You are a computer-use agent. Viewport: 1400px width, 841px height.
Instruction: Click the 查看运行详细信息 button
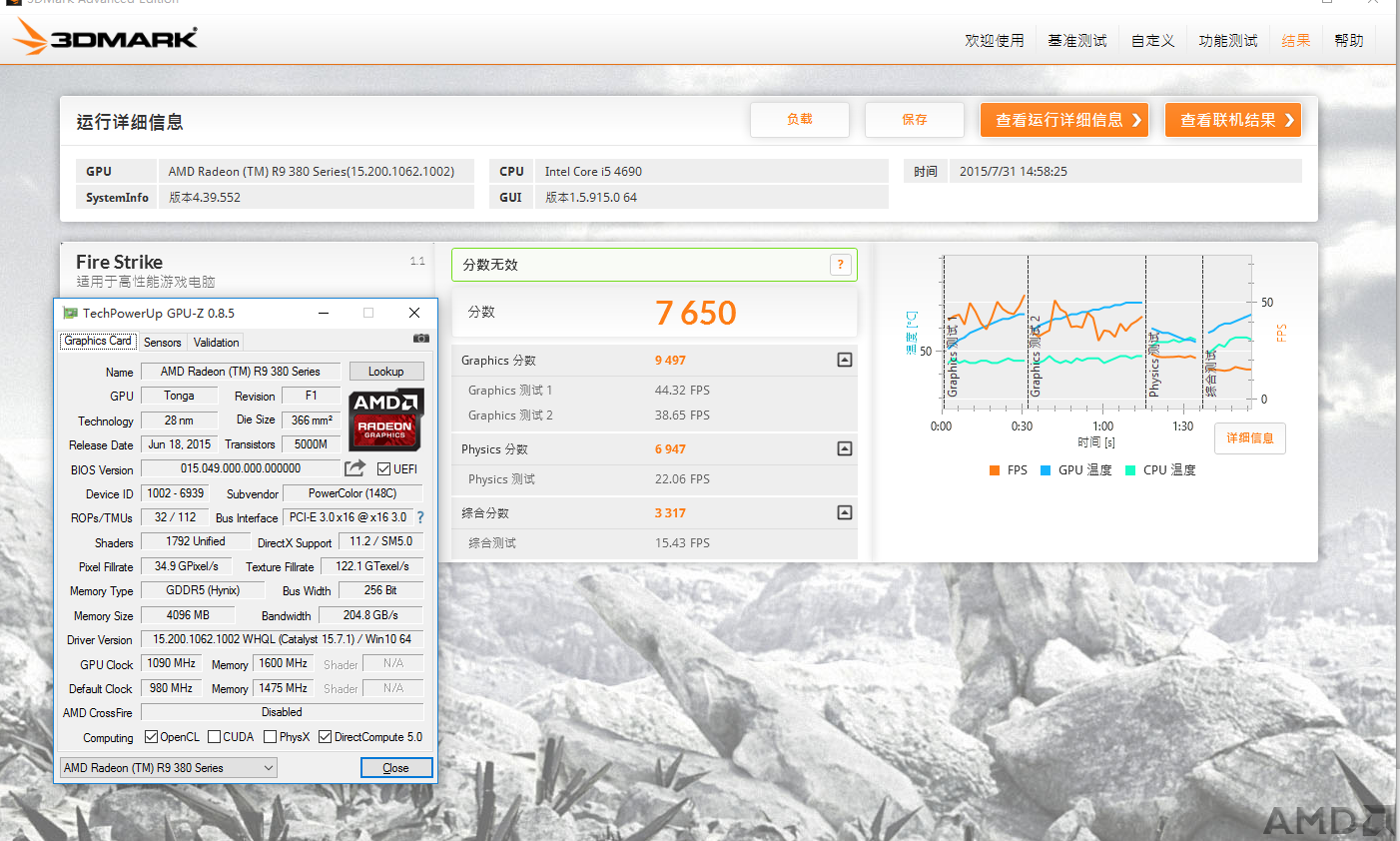click(x=1064, y=120)
